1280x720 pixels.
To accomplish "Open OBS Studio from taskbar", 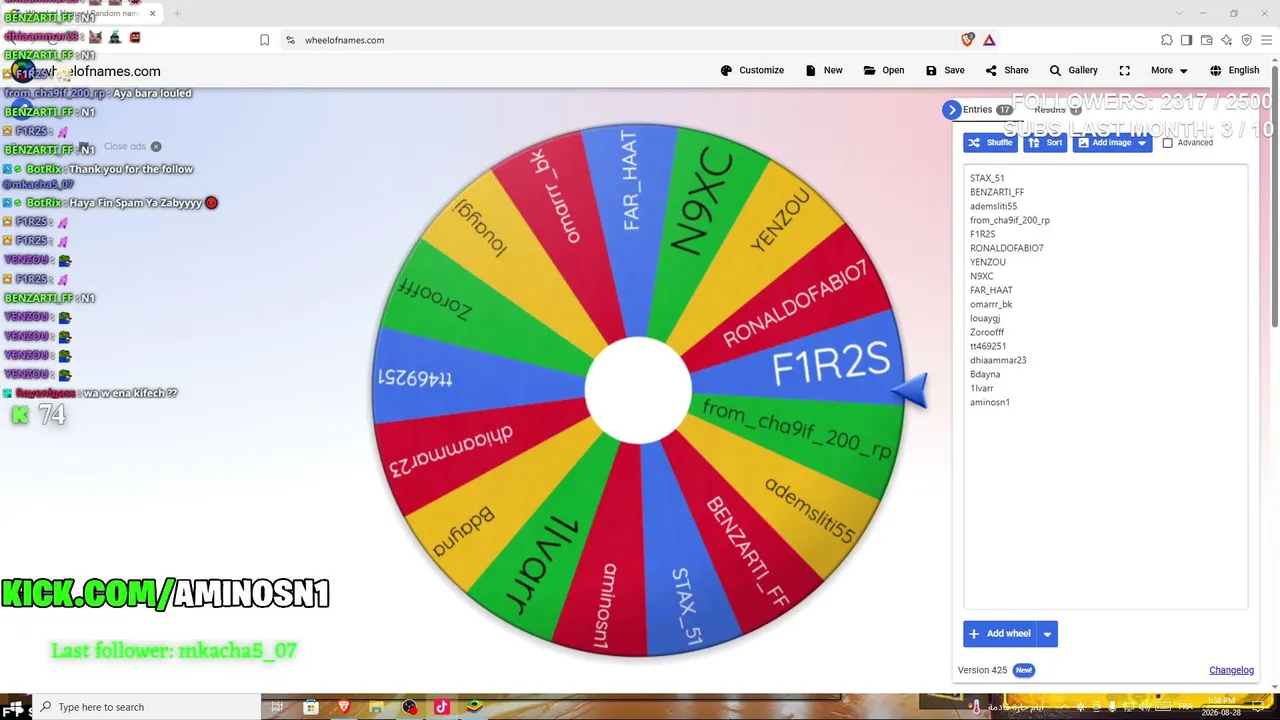I will [409, 707].
